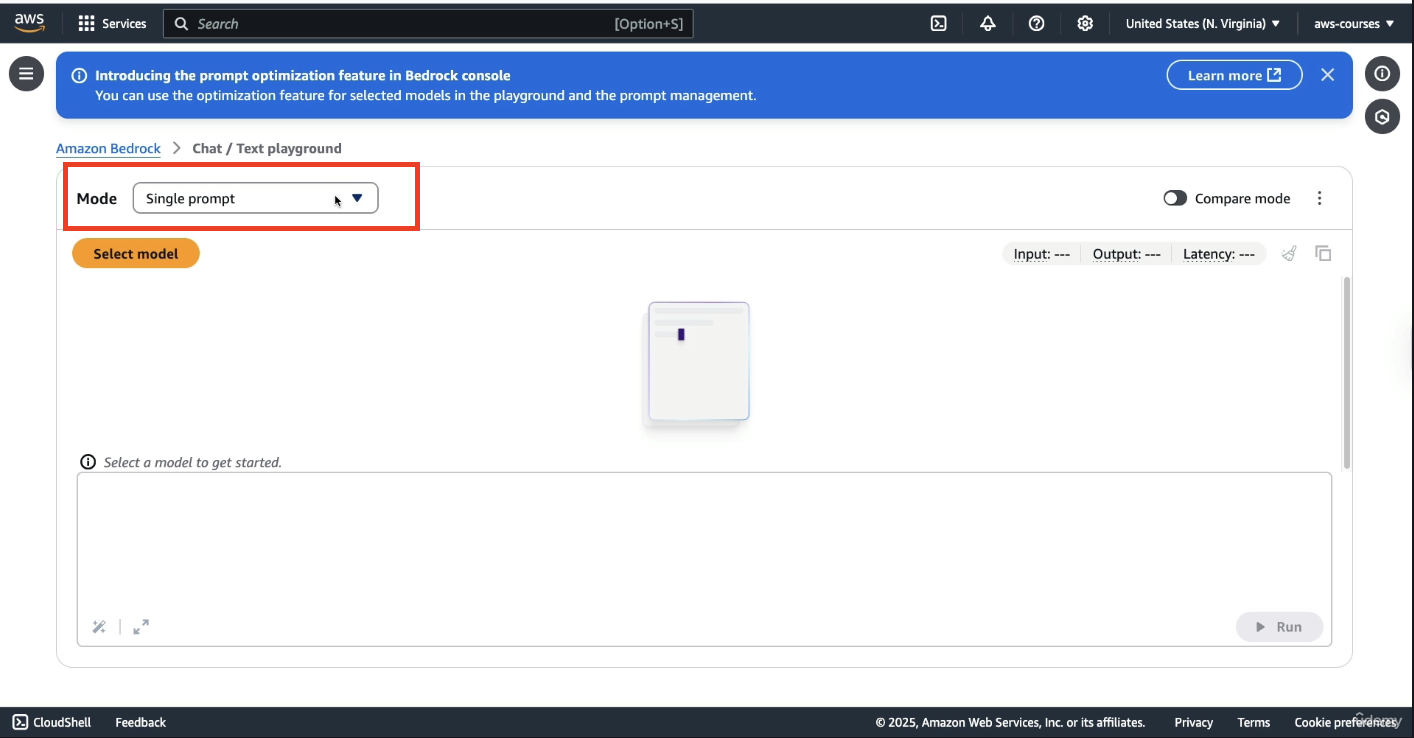
Task: Click the Learn more button
Action: click(1234, 75)
